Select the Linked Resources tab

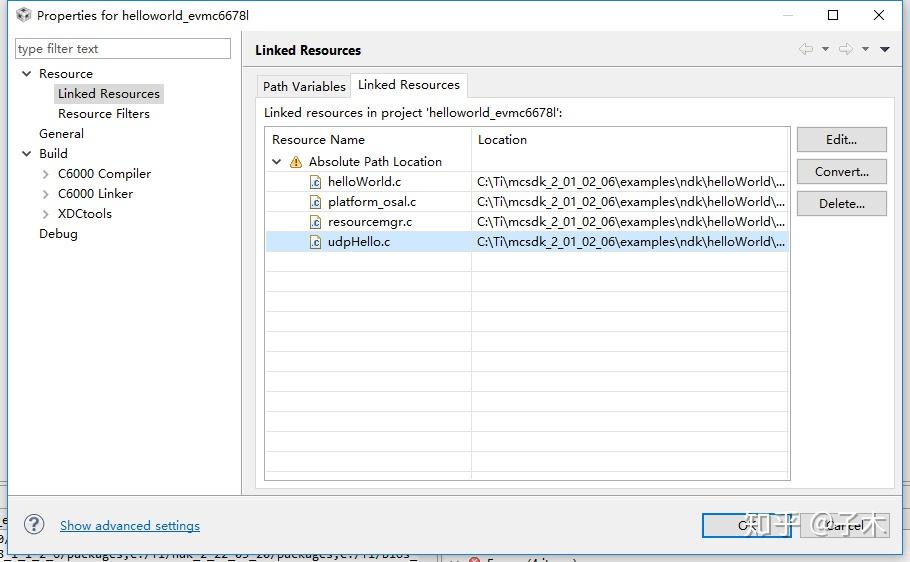click(408, 85)
